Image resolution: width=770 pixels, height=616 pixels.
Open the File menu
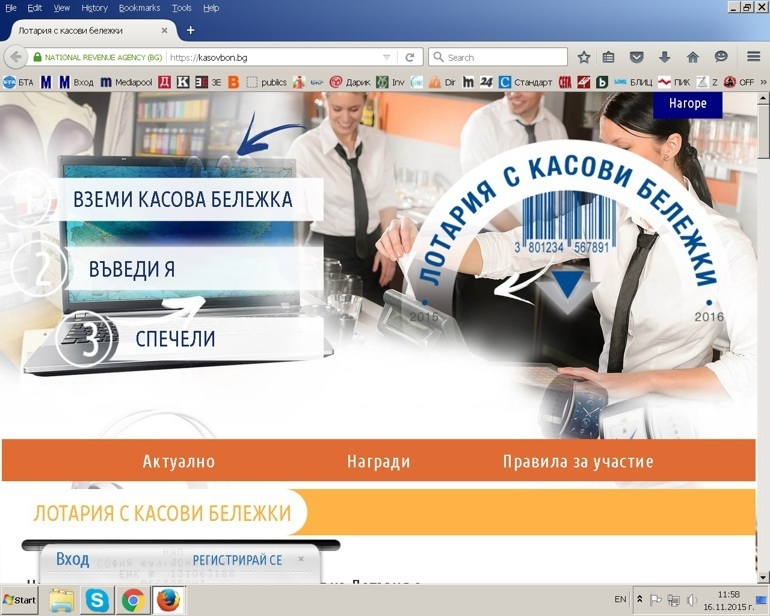10,8
